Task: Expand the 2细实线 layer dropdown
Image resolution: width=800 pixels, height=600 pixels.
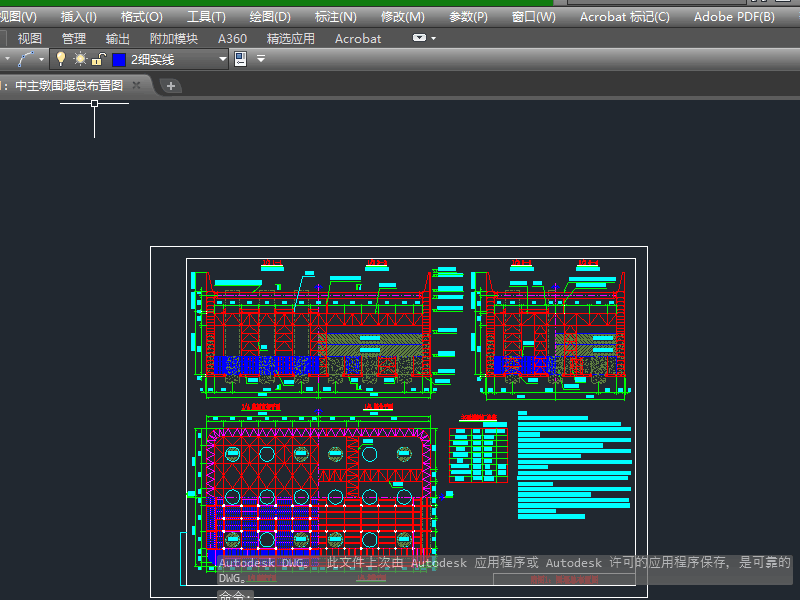Action: (x=223, y=60)
